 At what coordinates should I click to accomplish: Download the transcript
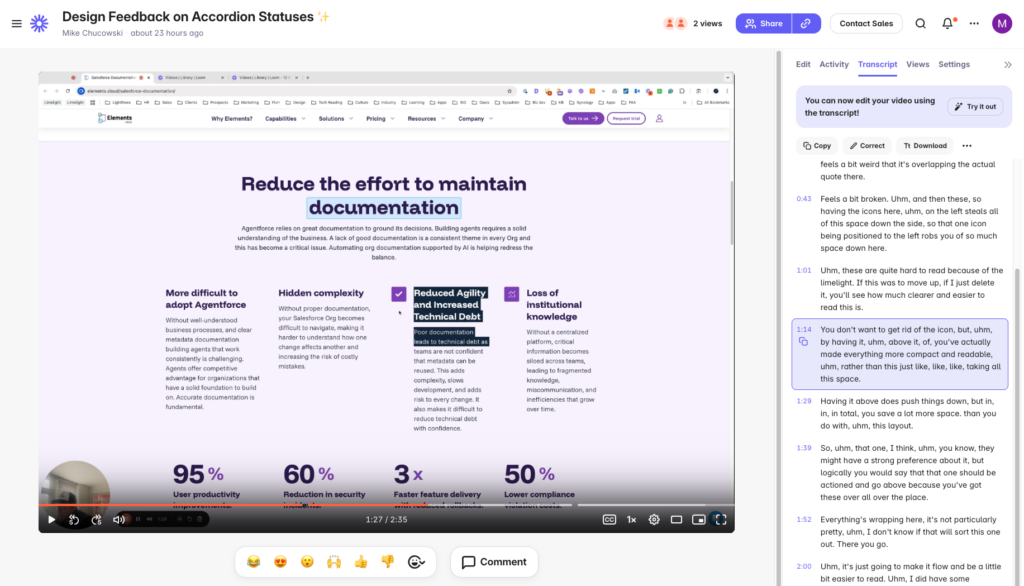pyautogui.click(x=924, y=146)
